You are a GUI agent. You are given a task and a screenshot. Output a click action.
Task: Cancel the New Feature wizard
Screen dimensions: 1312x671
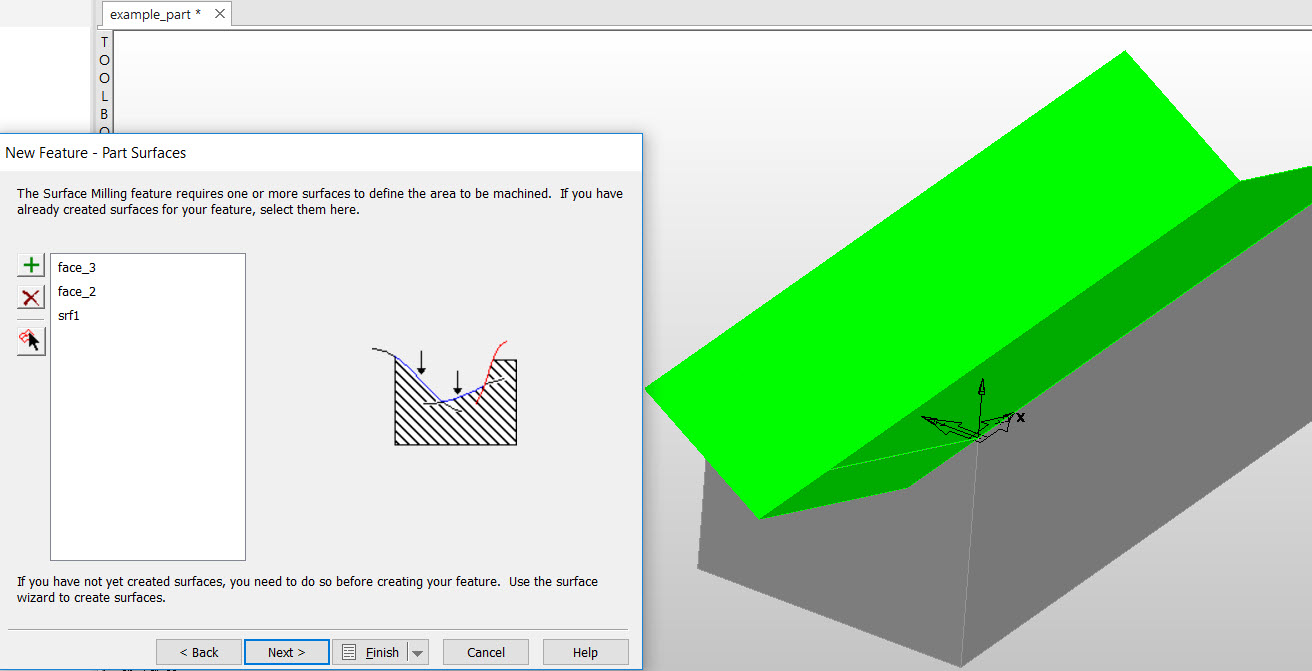point(485,651)
